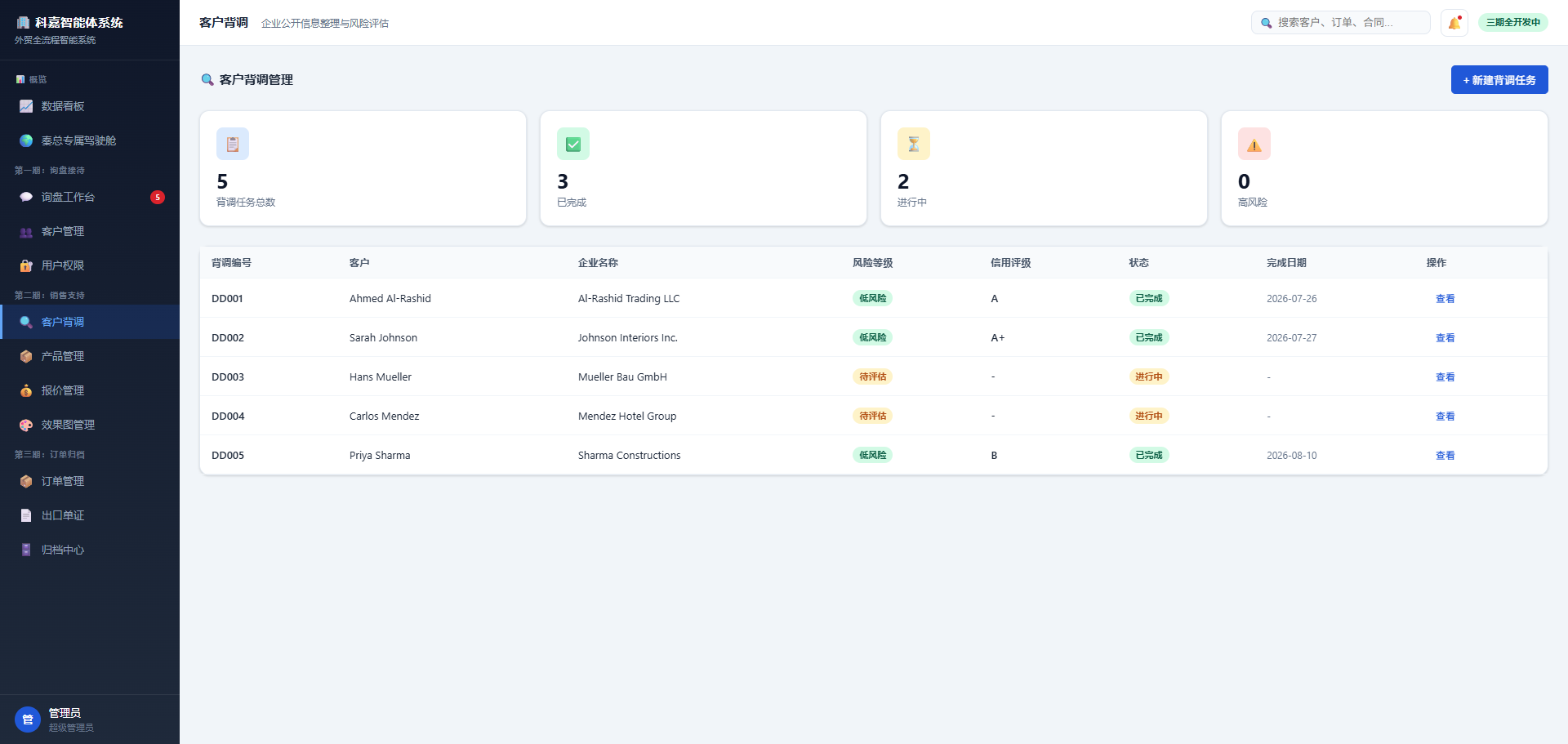Image resolution: width=1568 pixels, height=744 pixels.
Task: Click customer name Ahmed Al-Rashid
Action: point(390,299)
